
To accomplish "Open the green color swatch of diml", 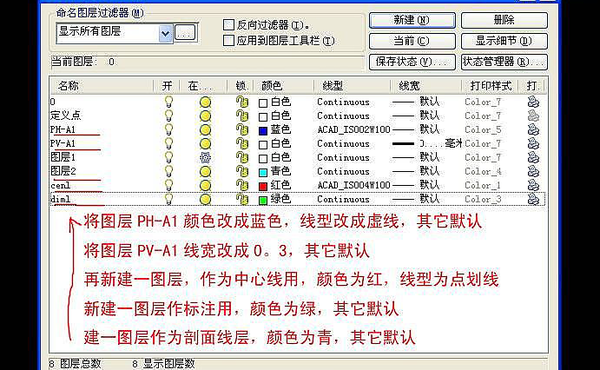I will click(x=263, y=200).
